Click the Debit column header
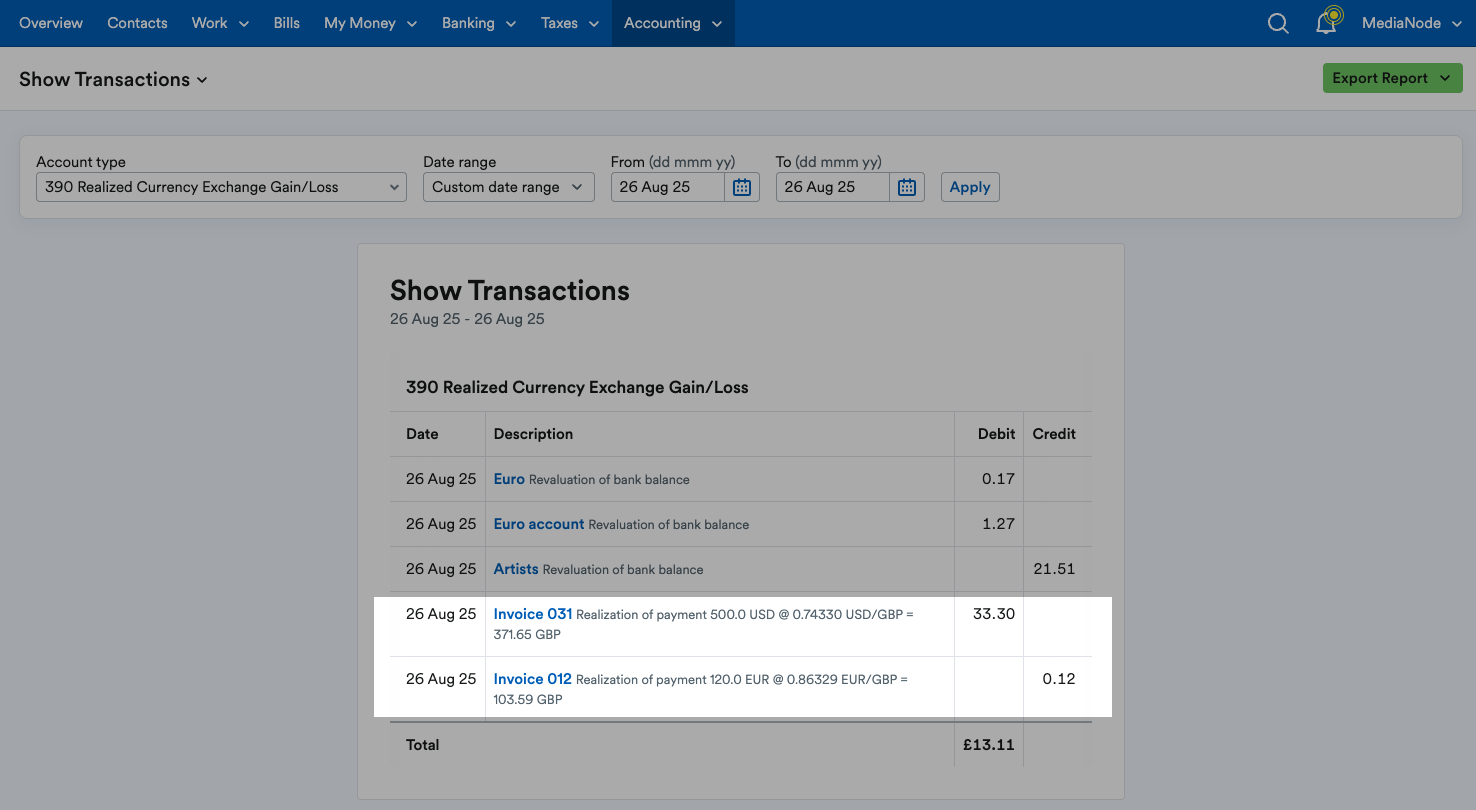Screen dimensions: 1476x810 [997, 434]
